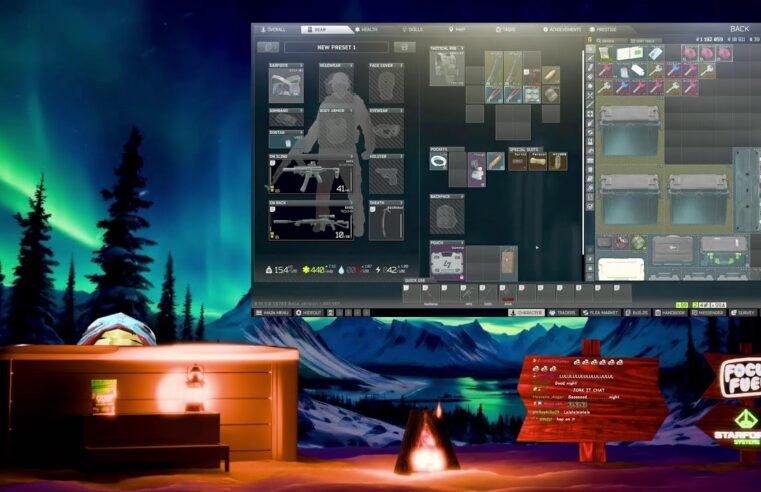Screen dimensions: 761x492
Task: Select the headset in the Earpiece slot
Action: coord(286,85)
